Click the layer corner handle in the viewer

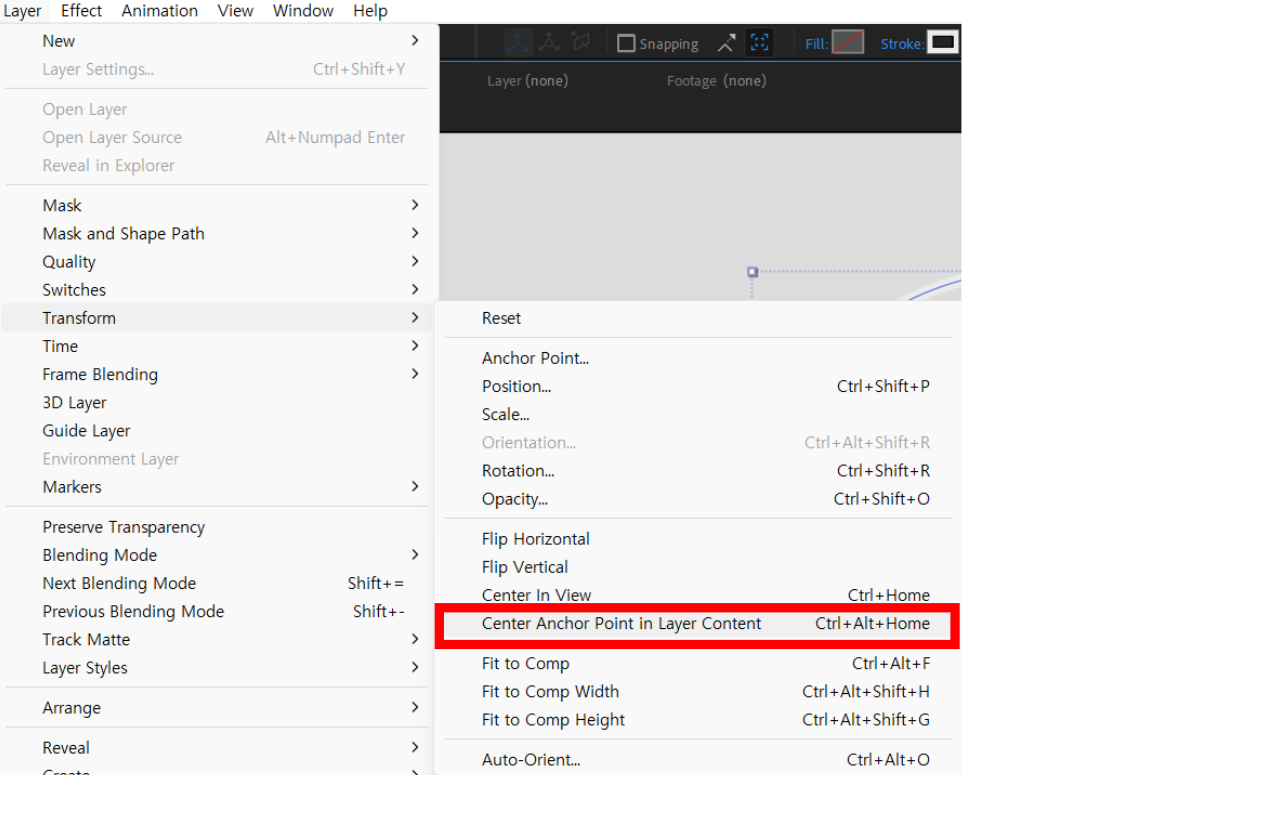click(x=753, y=272)
